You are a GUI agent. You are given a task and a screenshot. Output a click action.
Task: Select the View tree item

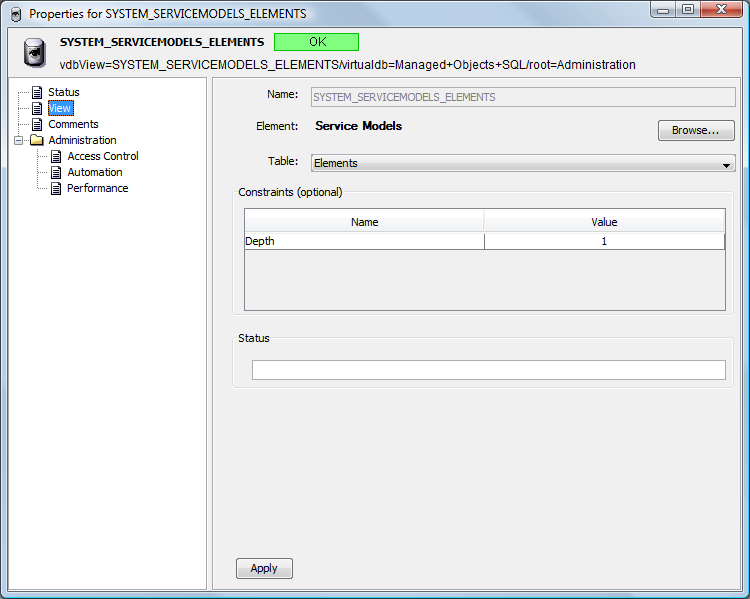point(60,108)
